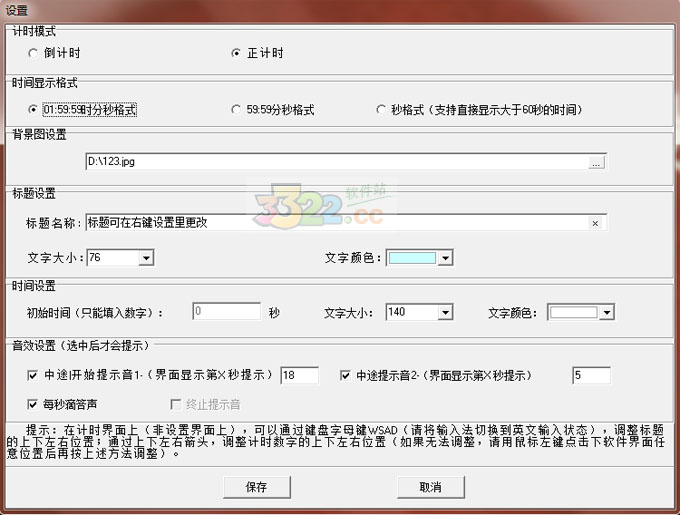Screen dimensions: 680x515
Task: Click the 音效设置（选中后才会提示）label
Action: click(x=81, y=346)
